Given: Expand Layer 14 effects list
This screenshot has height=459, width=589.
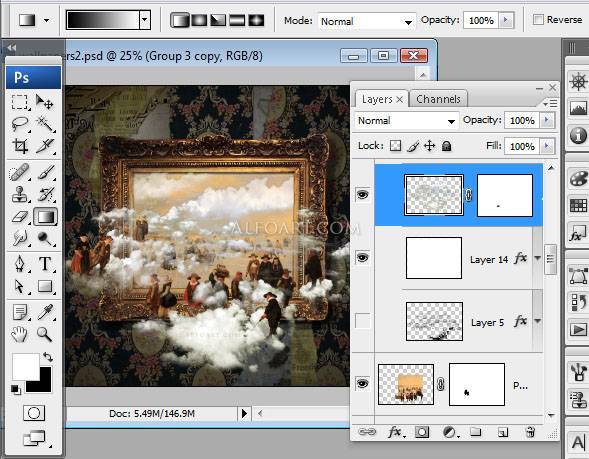Looking at the screenshot, I should 538,258.
